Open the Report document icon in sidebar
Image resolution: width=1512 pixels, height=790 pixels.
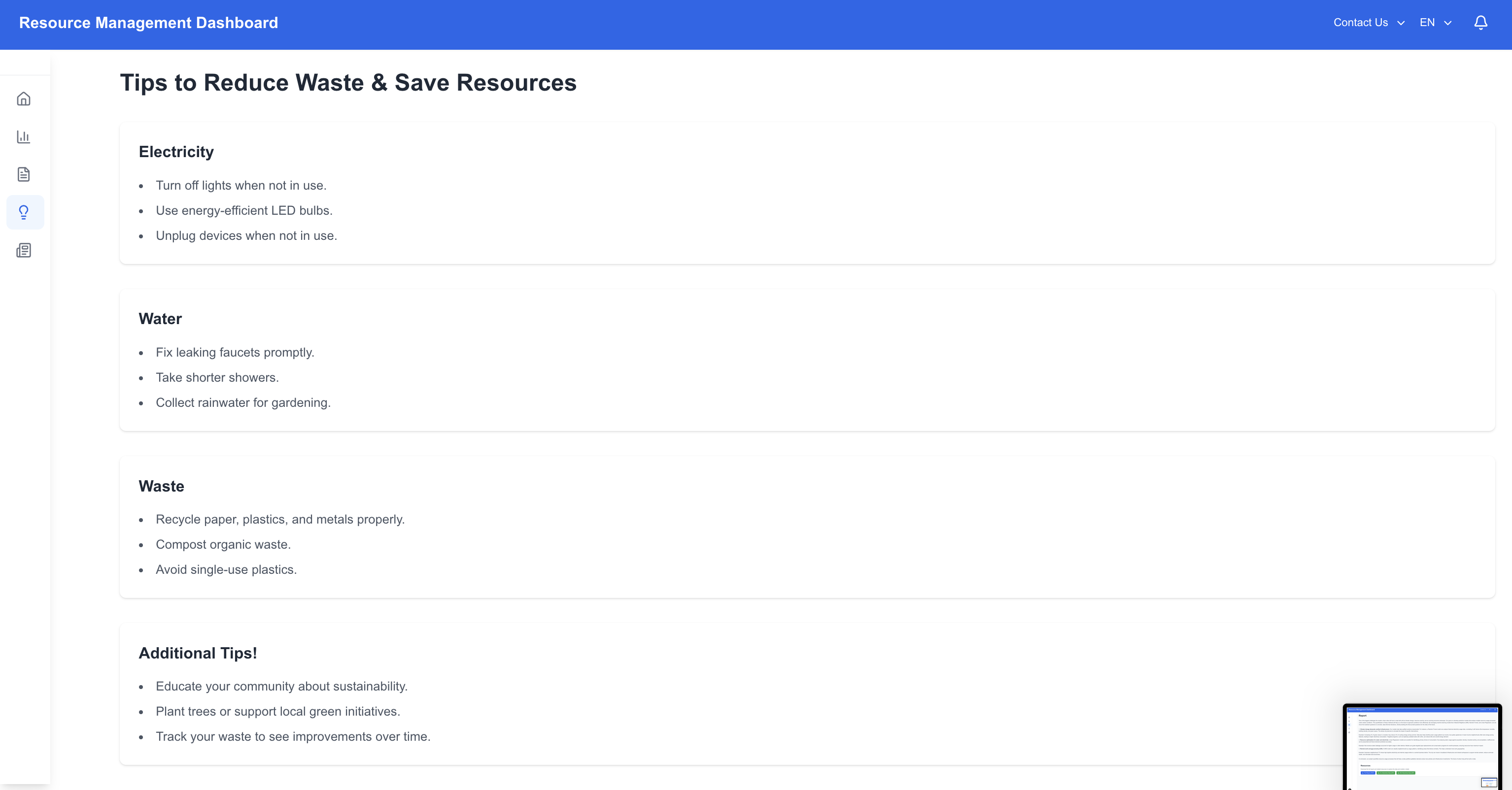pos(24,174)
